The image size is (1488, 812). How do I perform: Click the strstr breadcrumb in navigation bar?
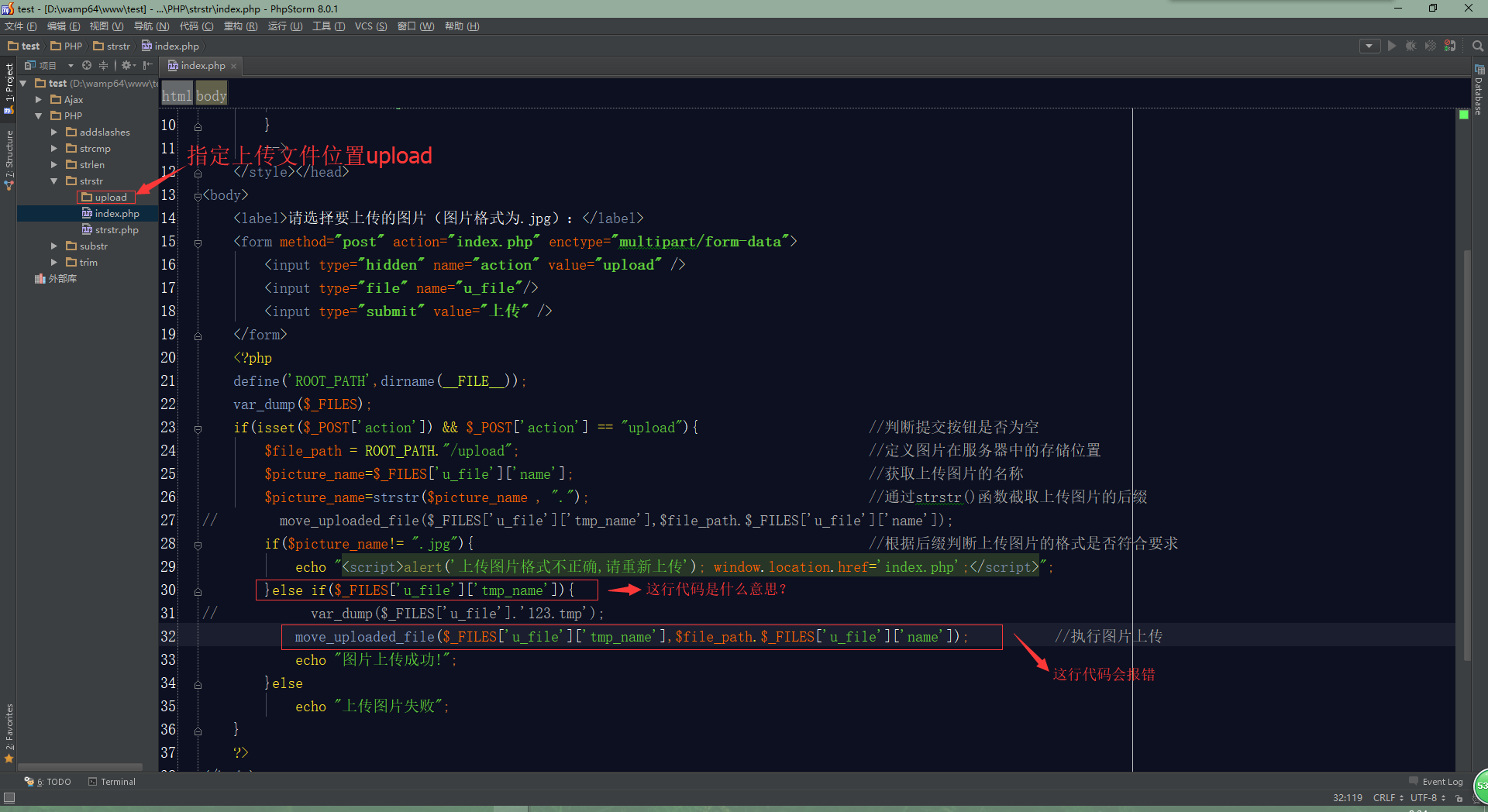[112, 46]
